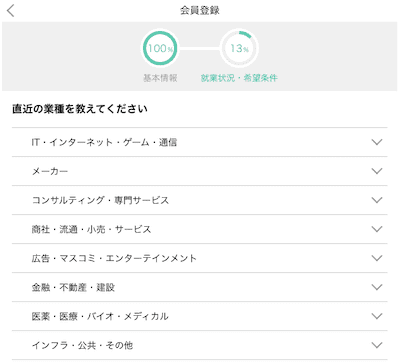This screenshot has height=362, width=400.
Task: Click the 100% 基本情報 progress circle
Action: (x=160, y=48)
